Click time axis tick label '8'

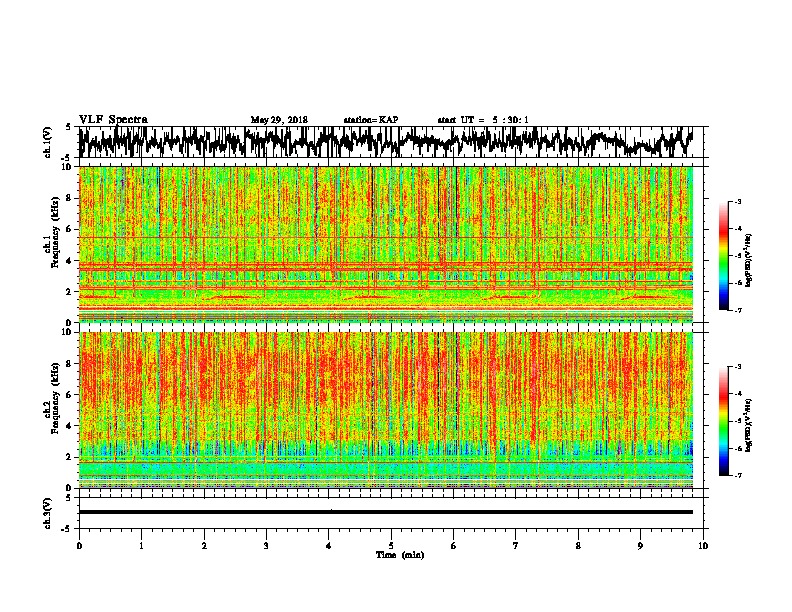(578, 546)
